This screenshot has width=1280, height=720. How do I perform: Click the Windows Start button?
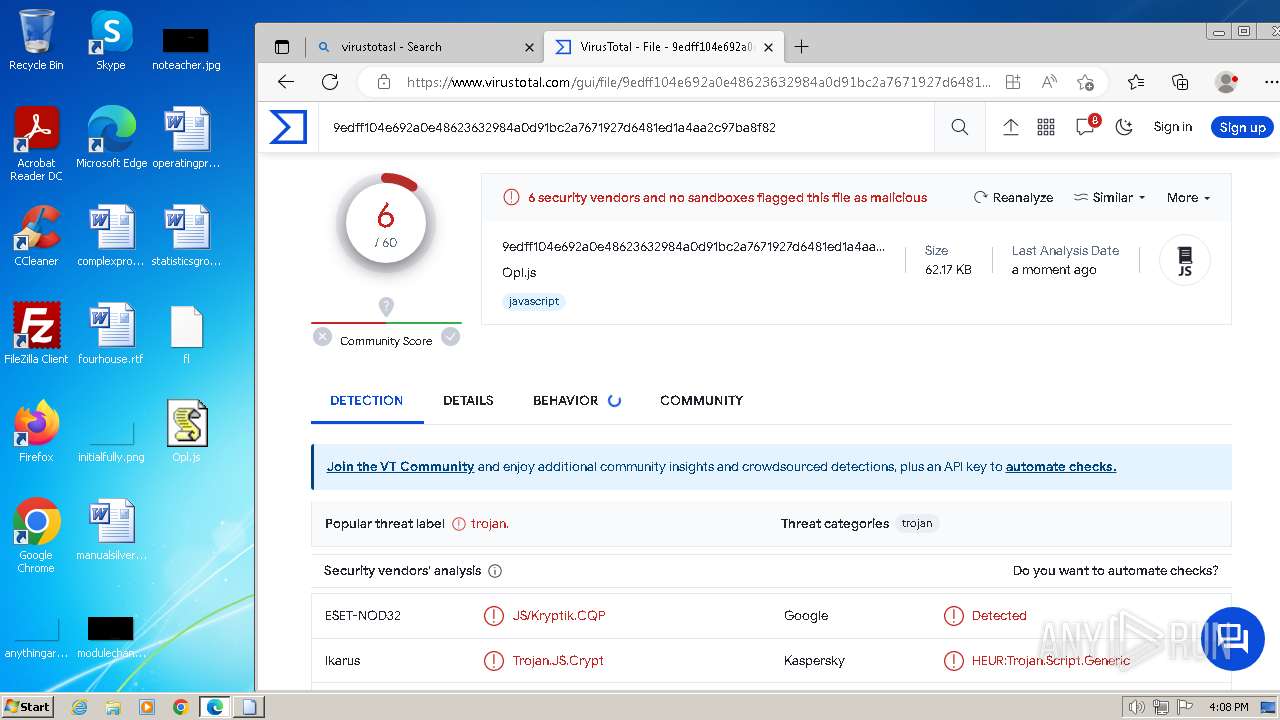[x=28, y=706]
